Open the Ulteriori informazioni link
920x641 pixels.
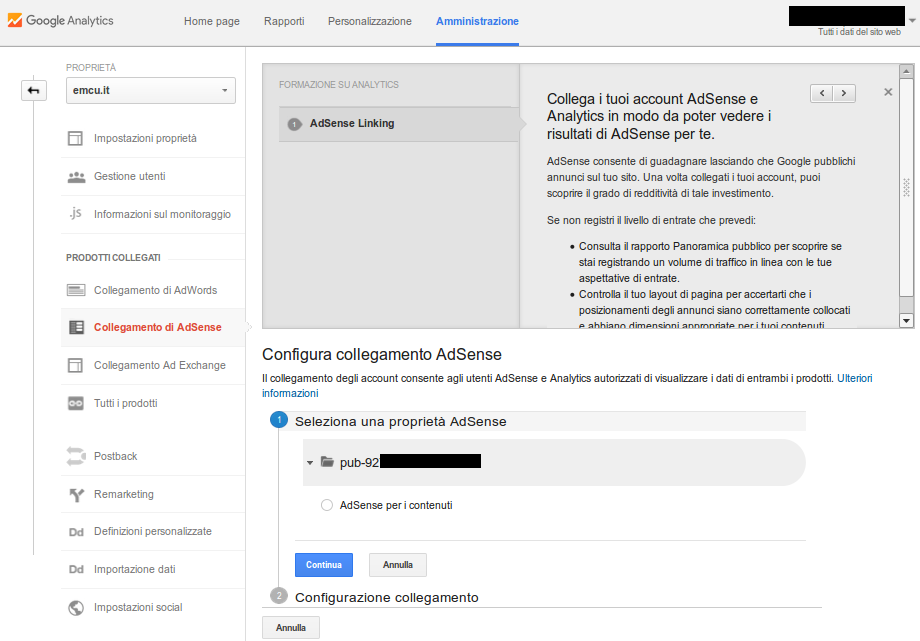[x=855, y=379]
